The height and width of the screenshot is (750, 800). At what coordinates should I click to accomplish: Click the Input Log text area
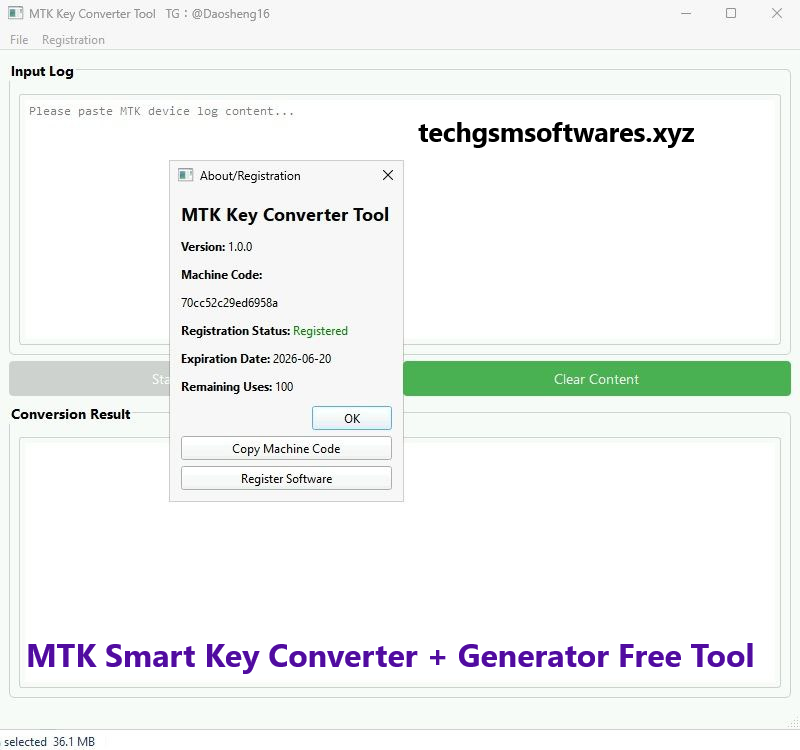click(399, 219)
